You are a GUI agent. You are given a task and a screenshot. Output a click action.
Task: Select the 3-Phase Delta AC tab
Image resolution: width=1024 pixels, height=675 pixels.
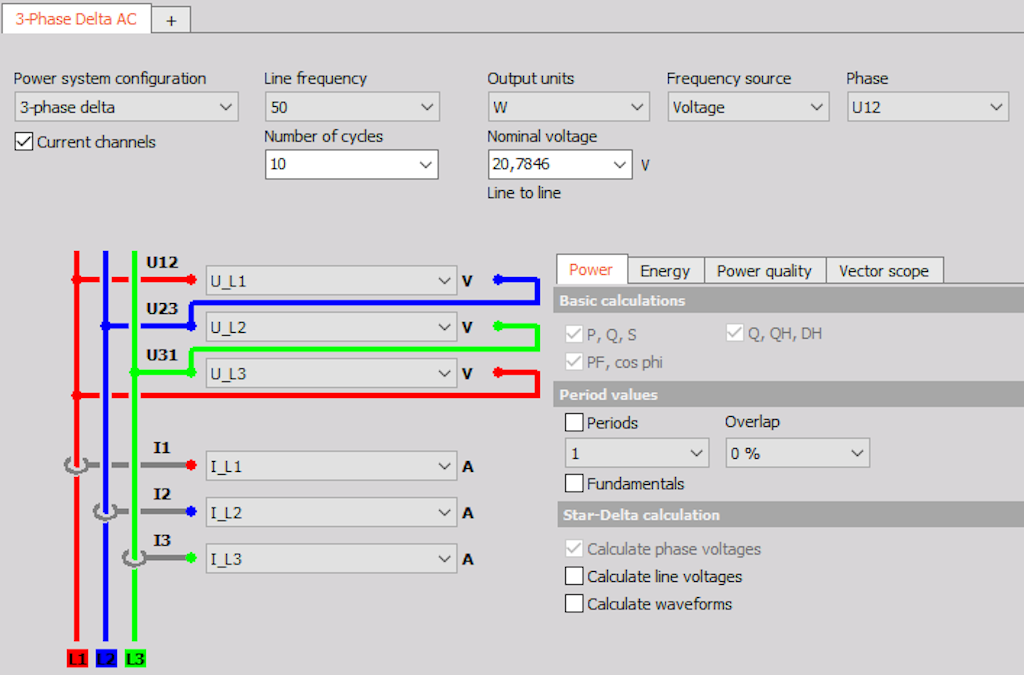pos(76,19)
